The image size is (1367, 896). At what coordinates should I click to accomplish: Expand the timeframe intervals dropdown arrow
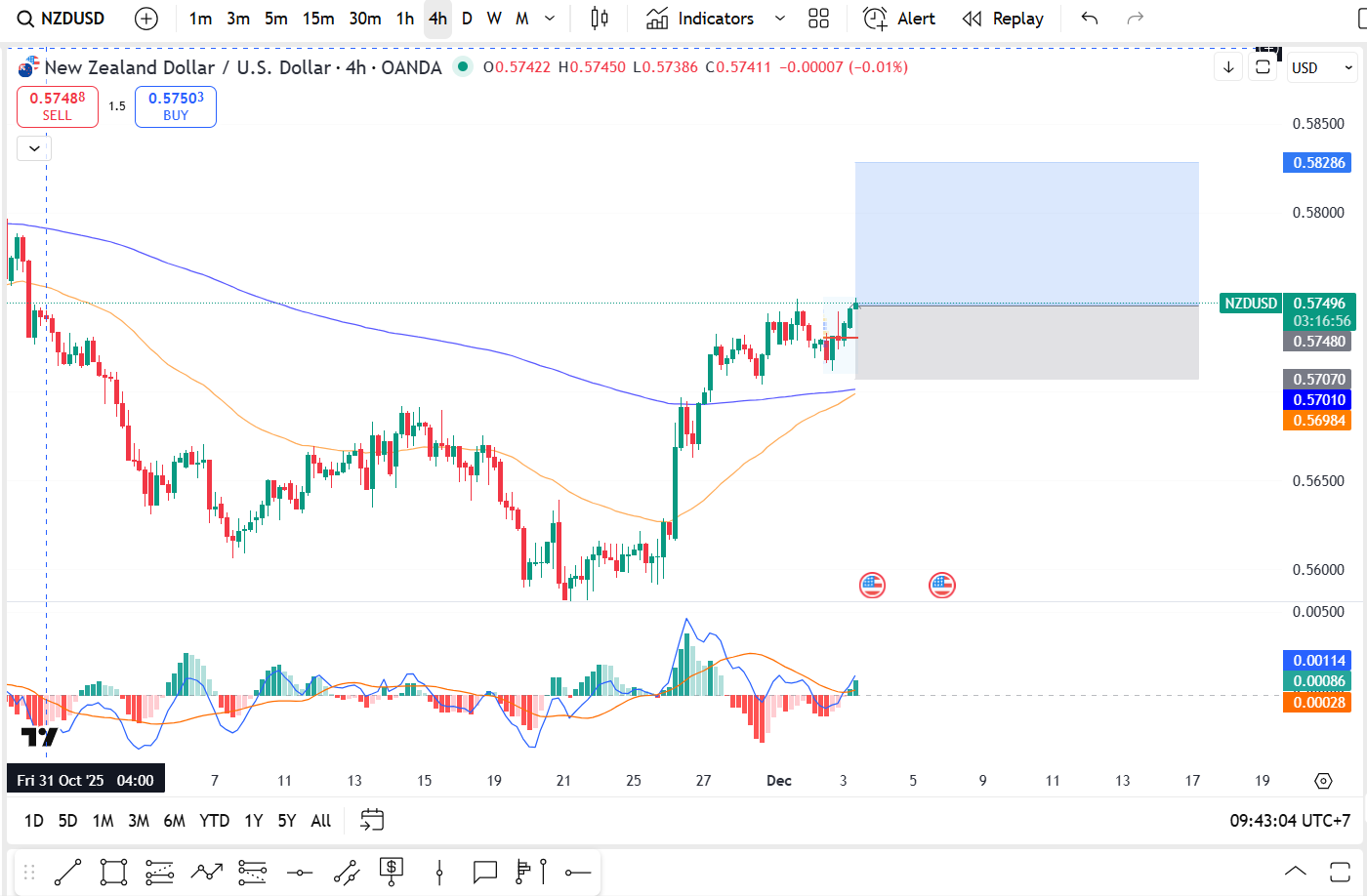pyautogui.click(x=550, y=19)
